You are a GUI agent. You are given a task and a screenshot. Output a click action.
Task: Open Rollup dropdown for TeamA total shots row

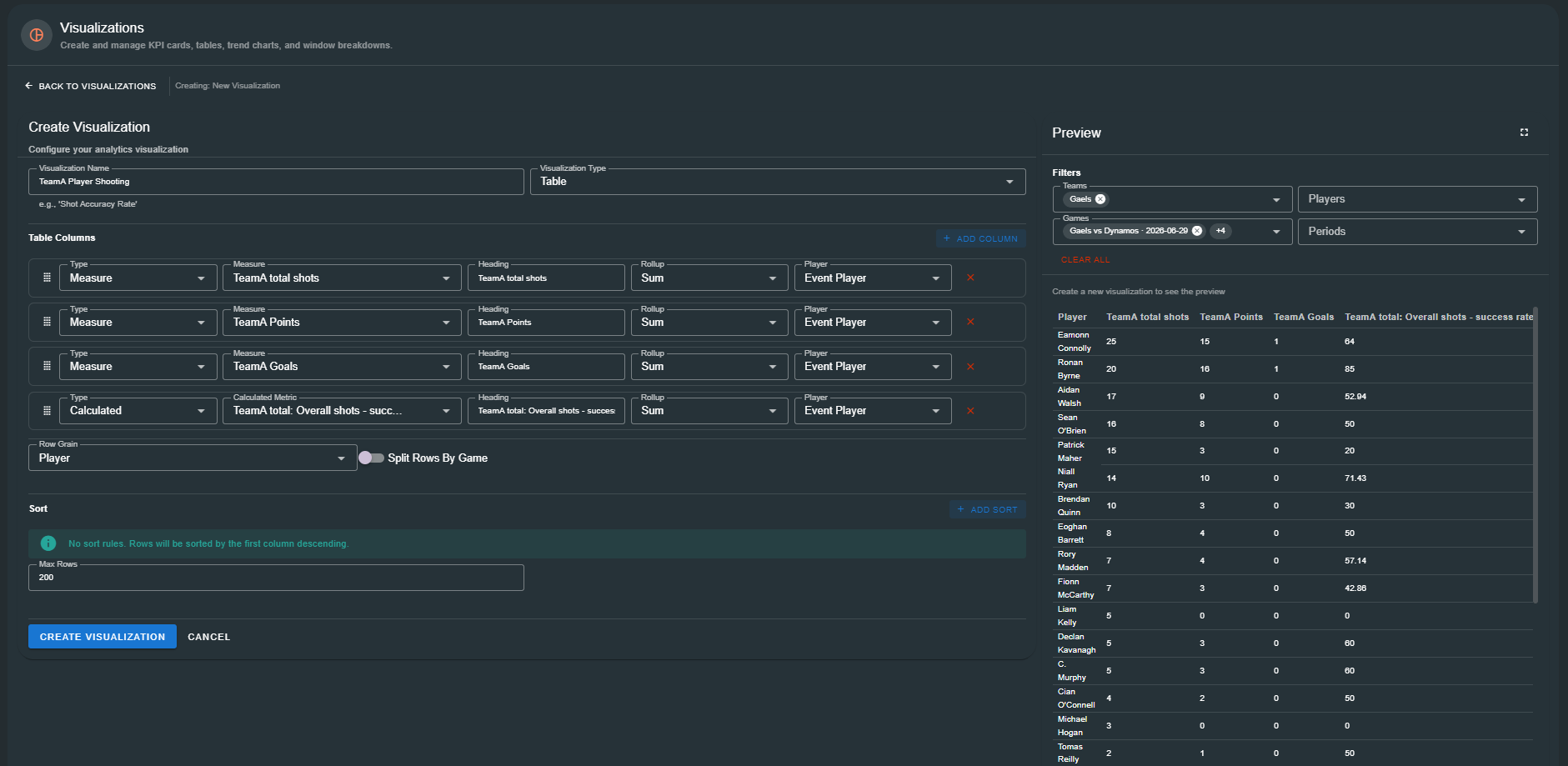pyautogui.click(x=709, y=278)
